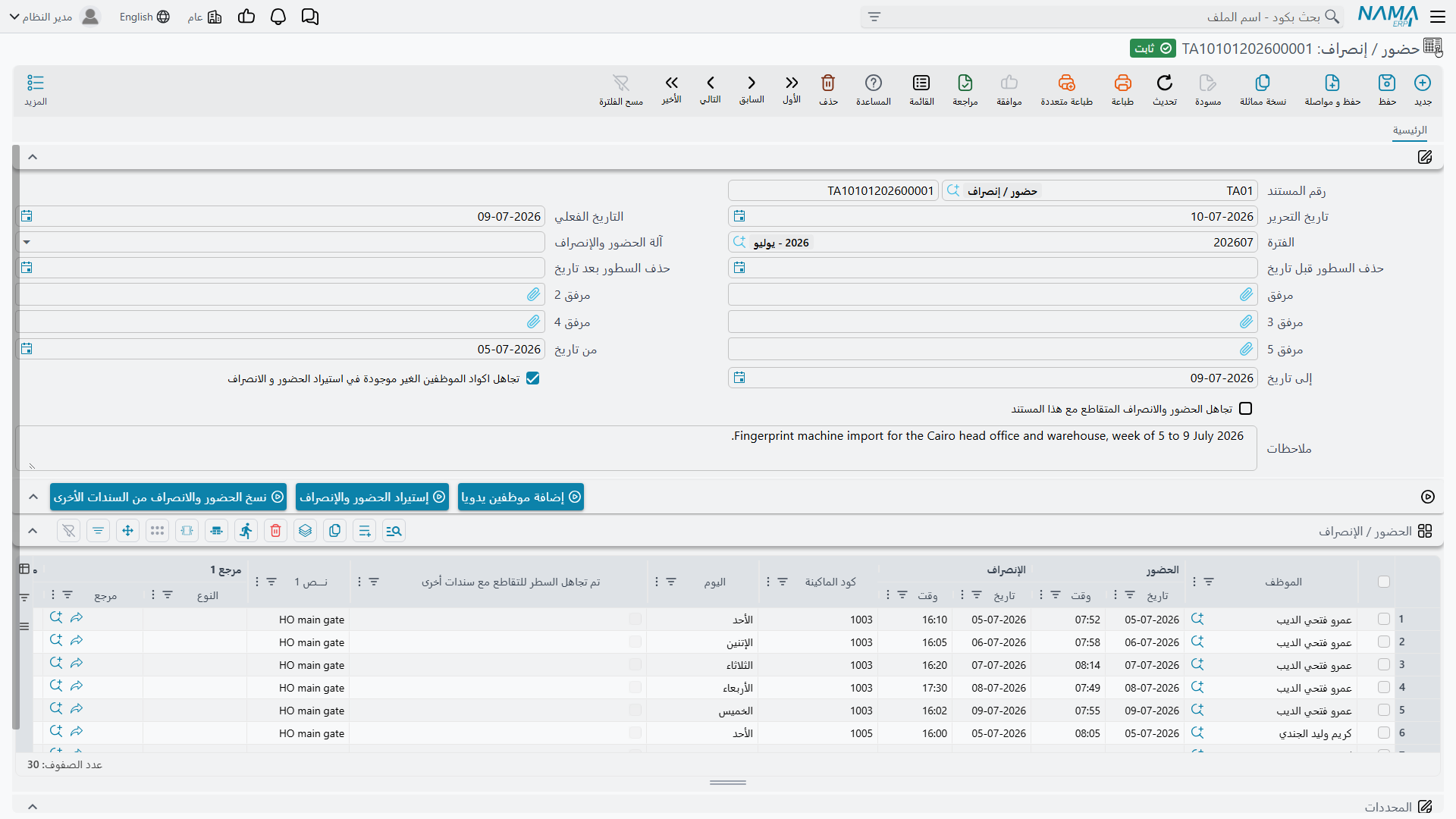Collapse the الحضور / الإنصراف grid section
The height and width of the screenshot is (819, 1456).
point(33,531)
